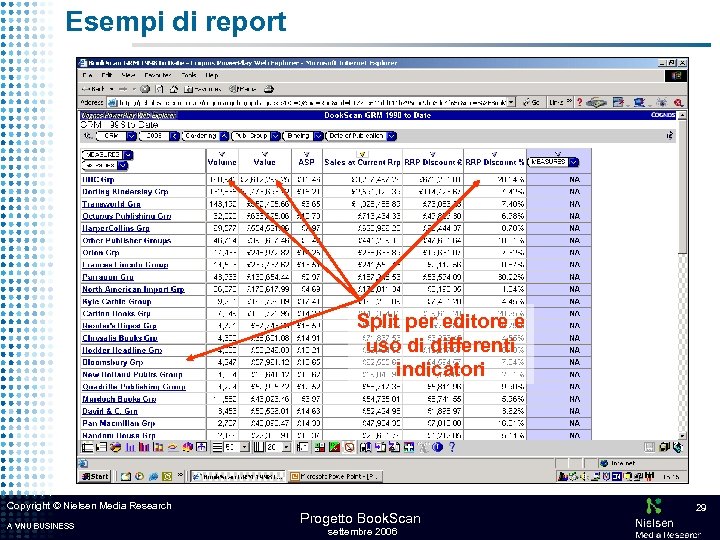Click IE Stop icon in browser toolbar
The width and height of the screenshot is (720, 540).
coord(145,89)
